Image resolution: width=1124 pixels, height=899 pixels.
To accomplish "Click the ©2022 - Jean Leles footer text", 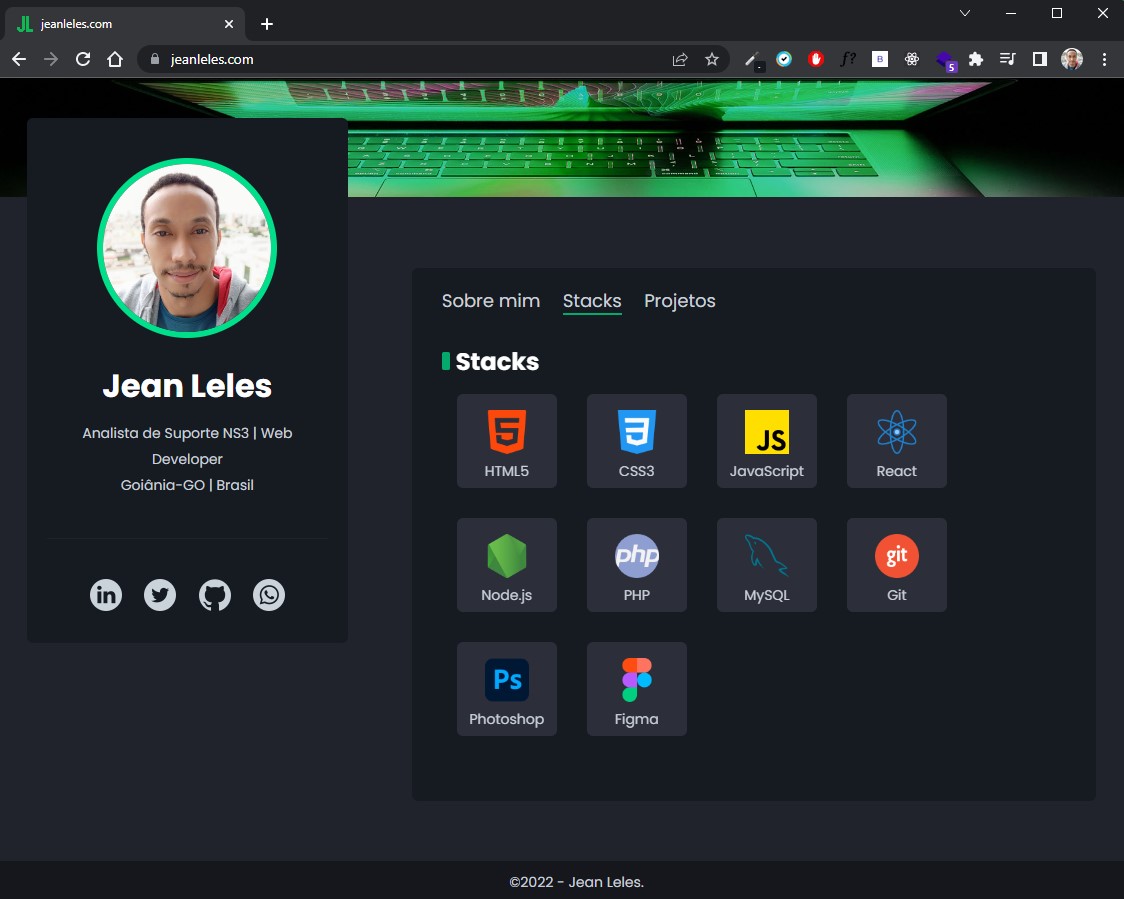I will coord(576,883).
